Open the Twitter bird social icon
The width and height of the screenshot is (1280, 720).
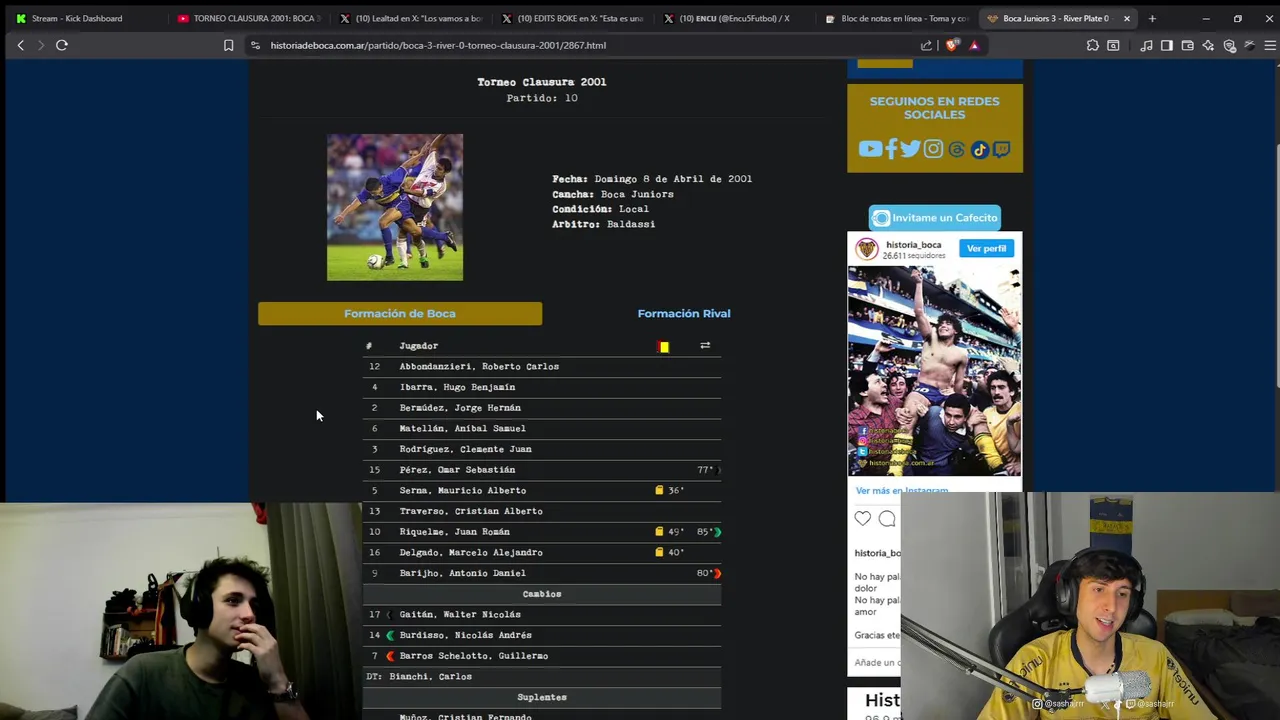coord(910,149)
